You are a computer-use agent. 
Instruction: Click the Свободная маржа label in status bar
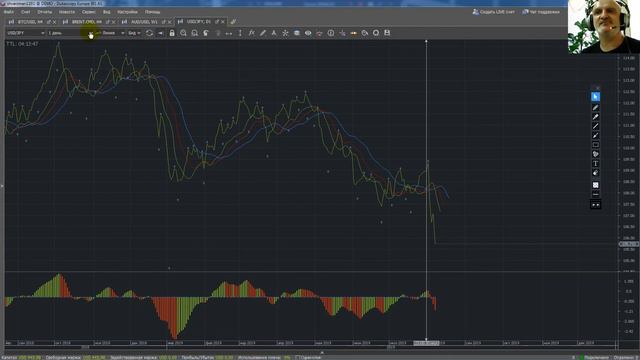(x=63, y=358)
